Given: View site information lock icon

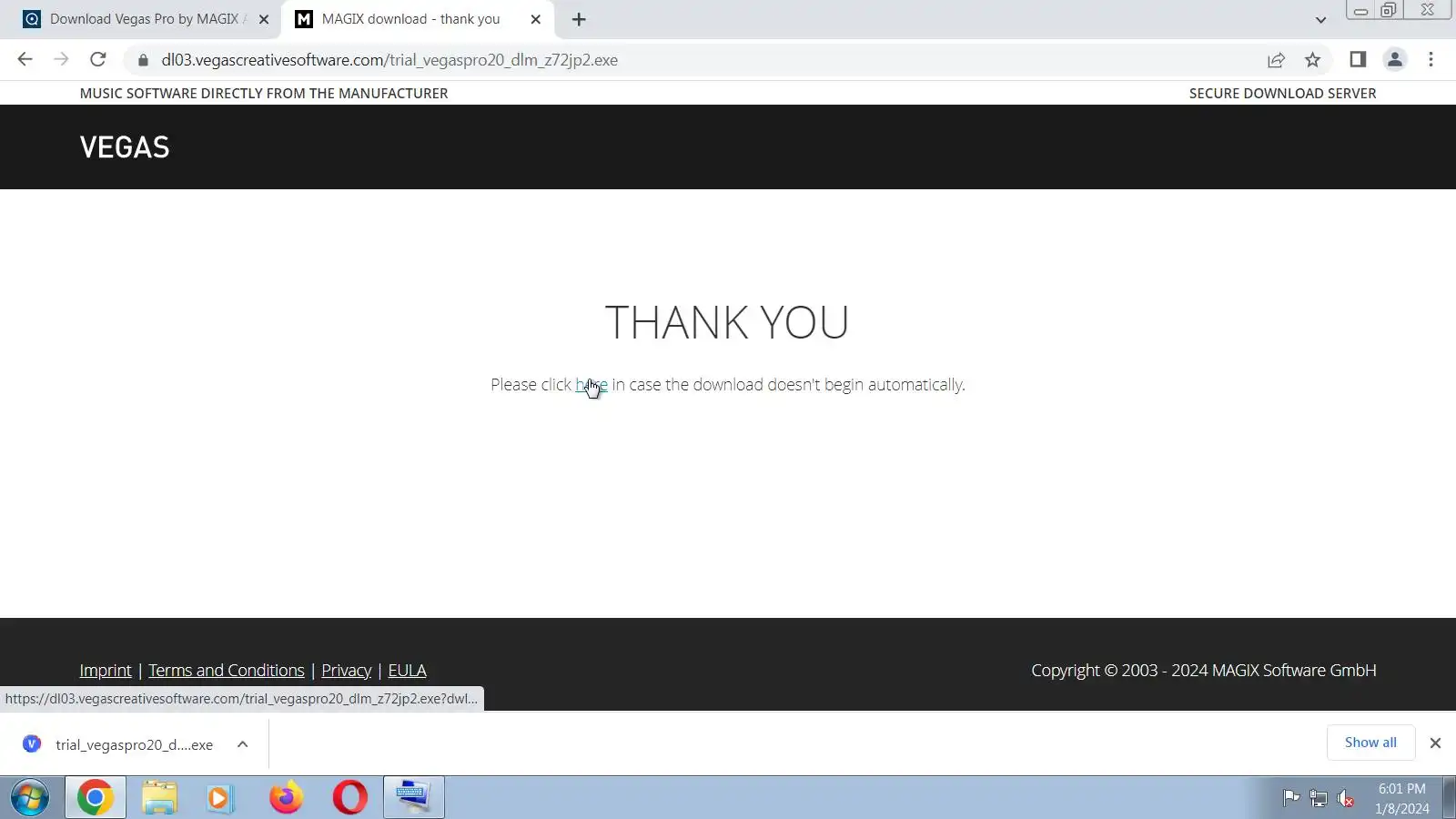Looking at the screenshot, I should (143, 60).
